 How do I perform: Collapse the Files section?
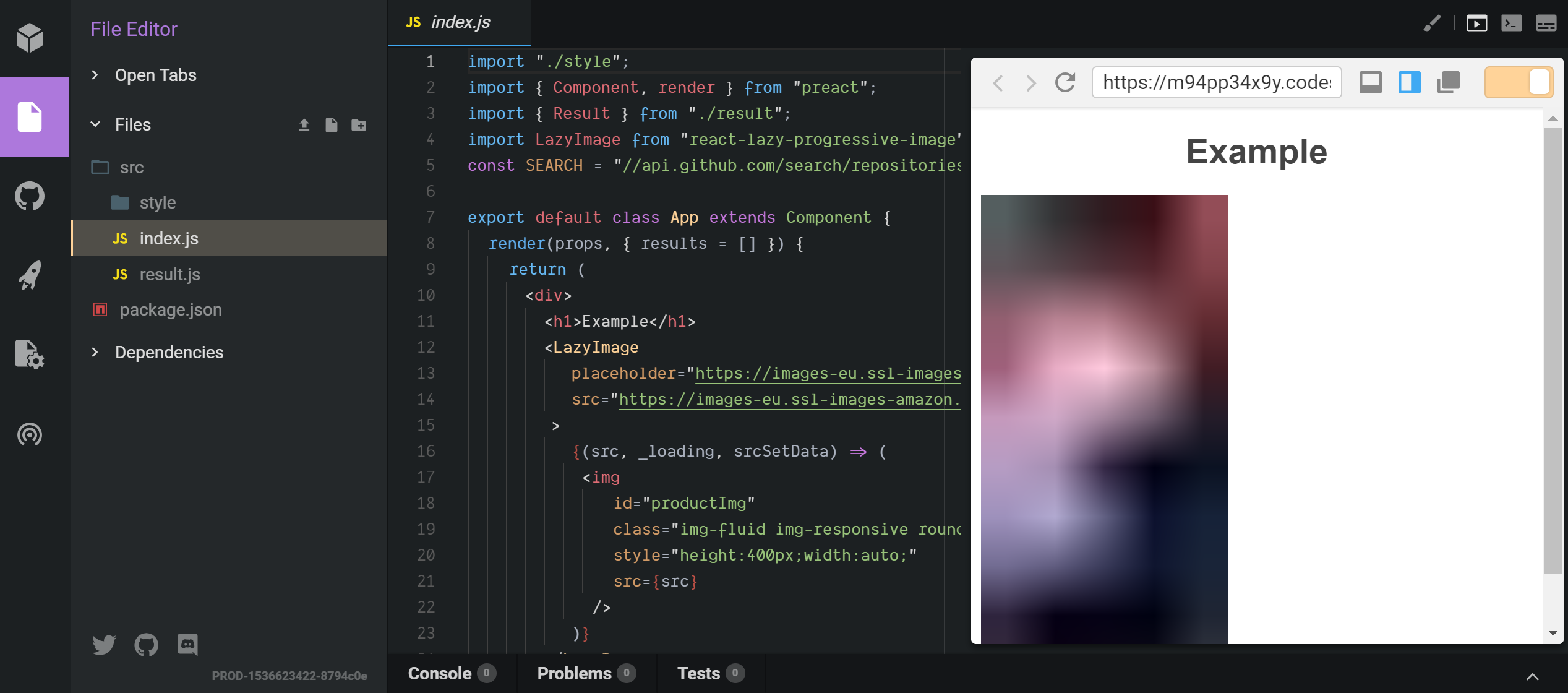click(95, 124)
